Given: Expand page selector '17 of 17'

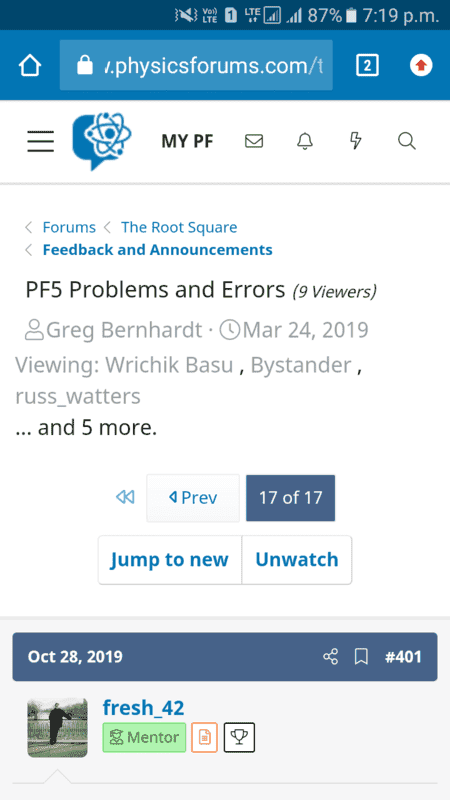Looking at the screenshot, I should pyautogui.click(x=290, y=497).
